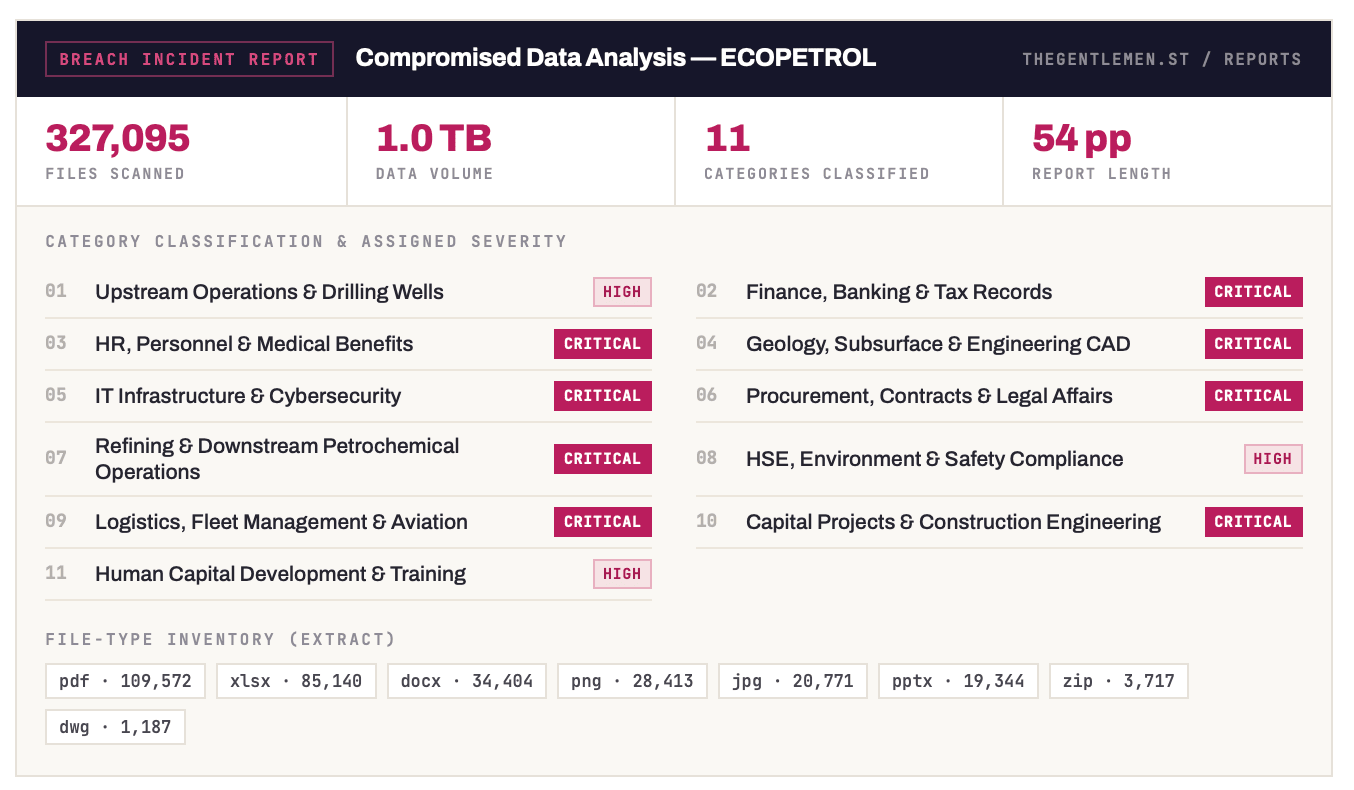Click category number 09
The height and width of the screenshot is (790, 1354).
click(56, 521)
